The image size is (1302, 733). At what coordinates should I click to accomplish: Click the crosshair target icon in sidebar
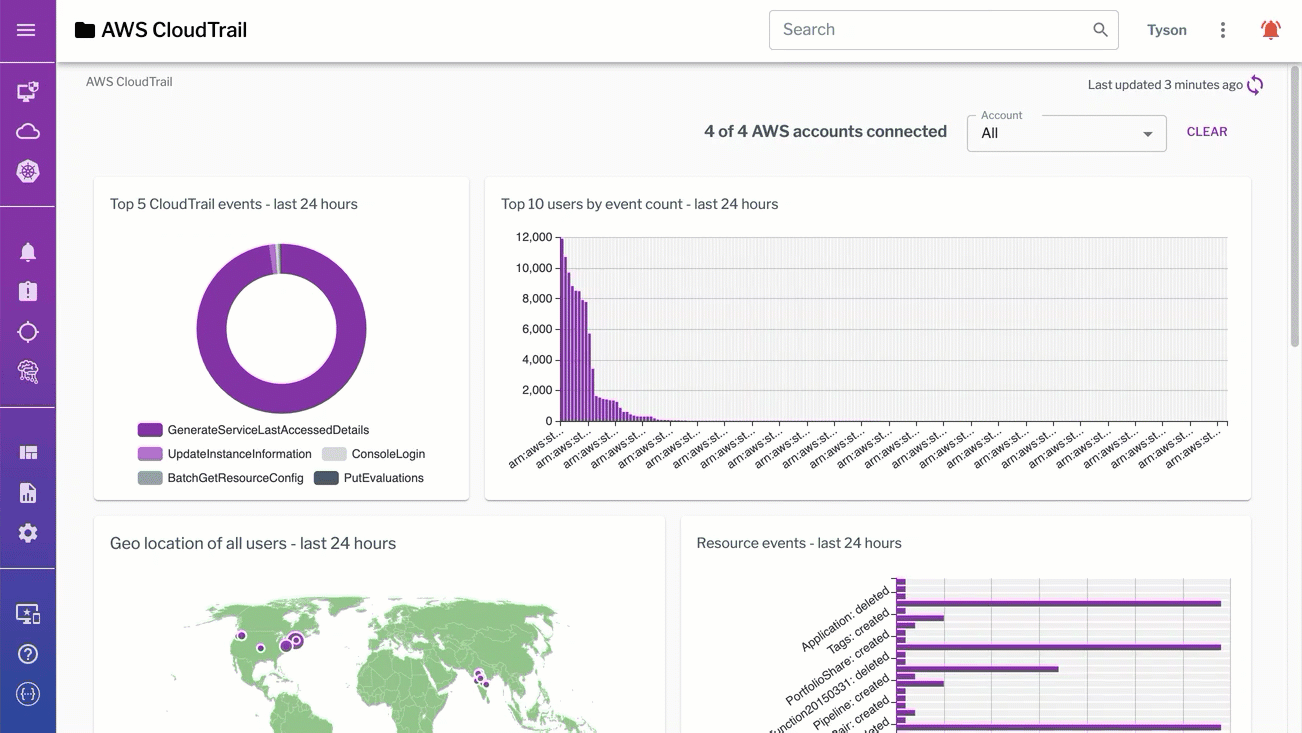coord(28,332)
